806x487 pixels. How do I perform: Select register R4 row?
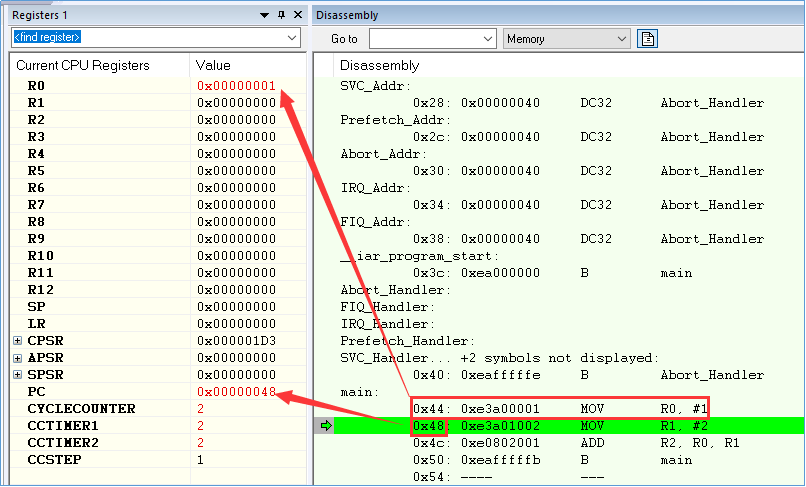(x=158, y=153)
